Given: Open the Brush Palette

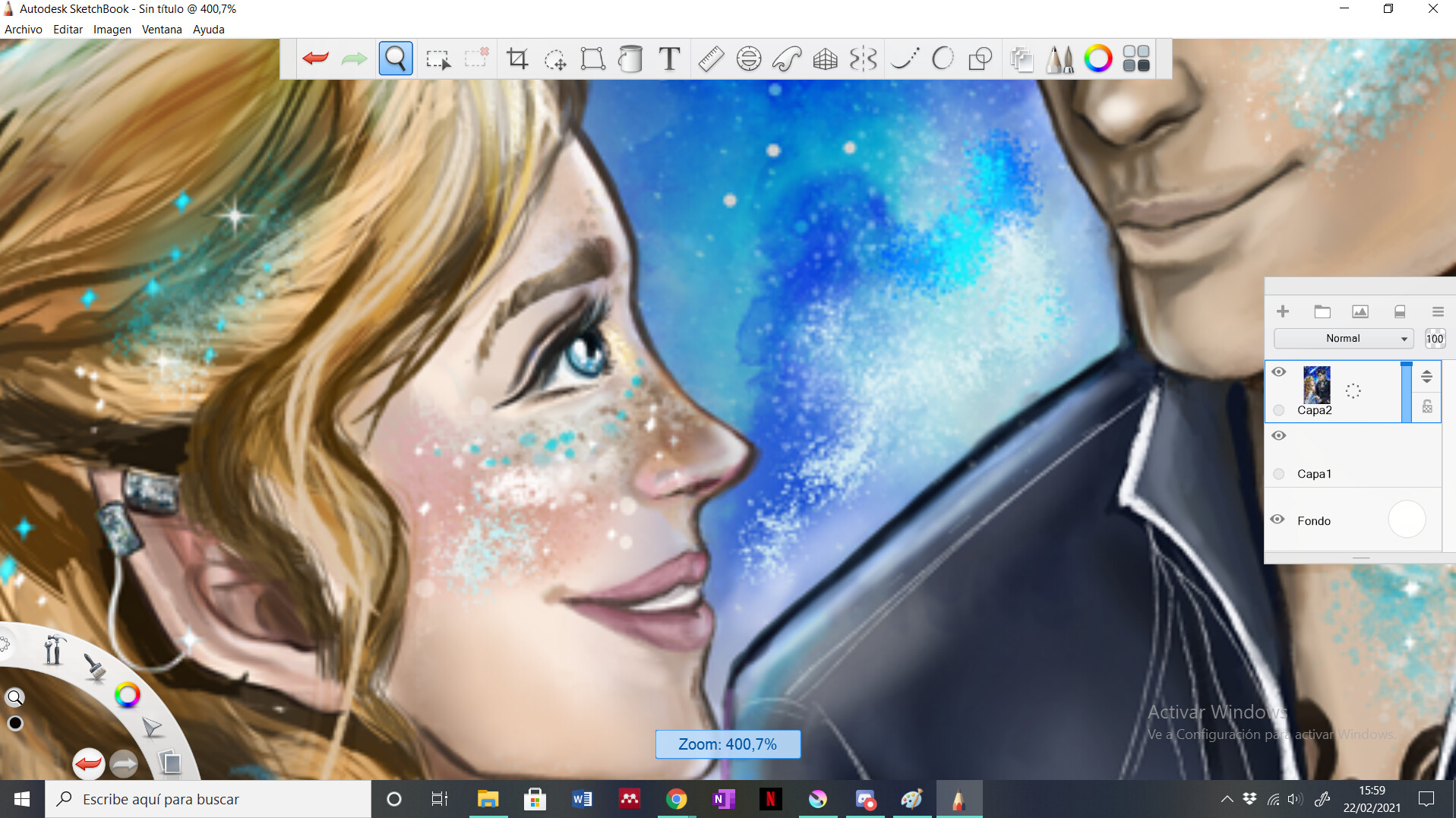Looking at the screenshot, I should point(1060,58).
